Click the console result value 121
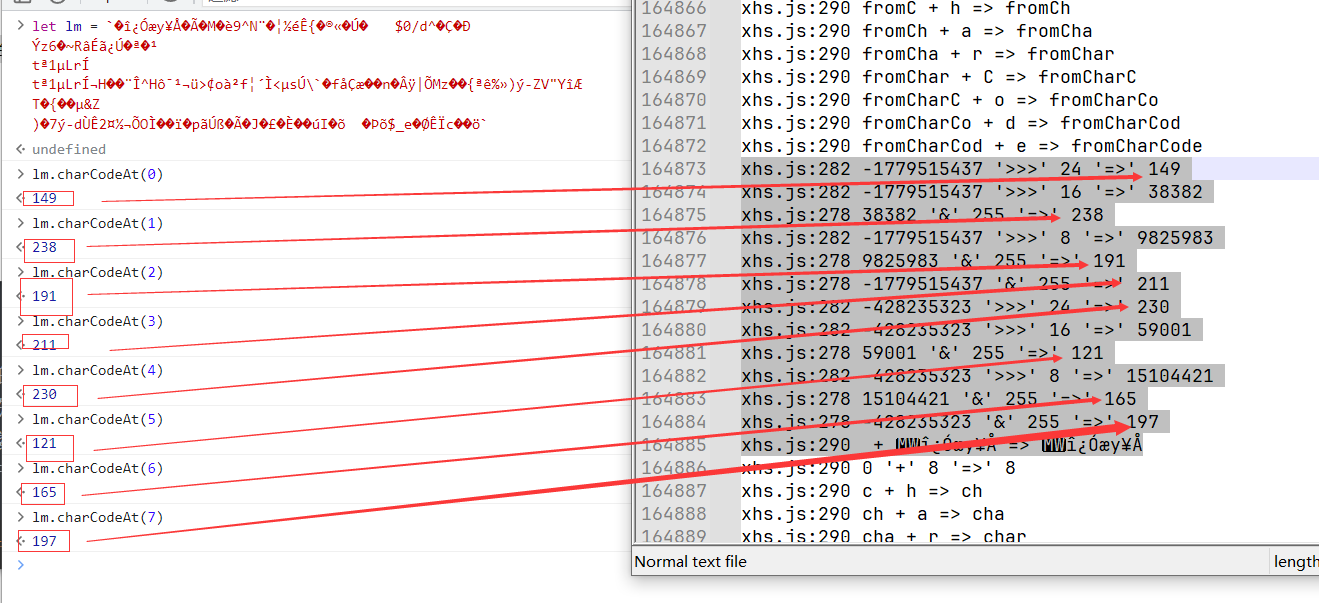The width and height of the screenshot is (1319, 603). (x=44, y=443)
